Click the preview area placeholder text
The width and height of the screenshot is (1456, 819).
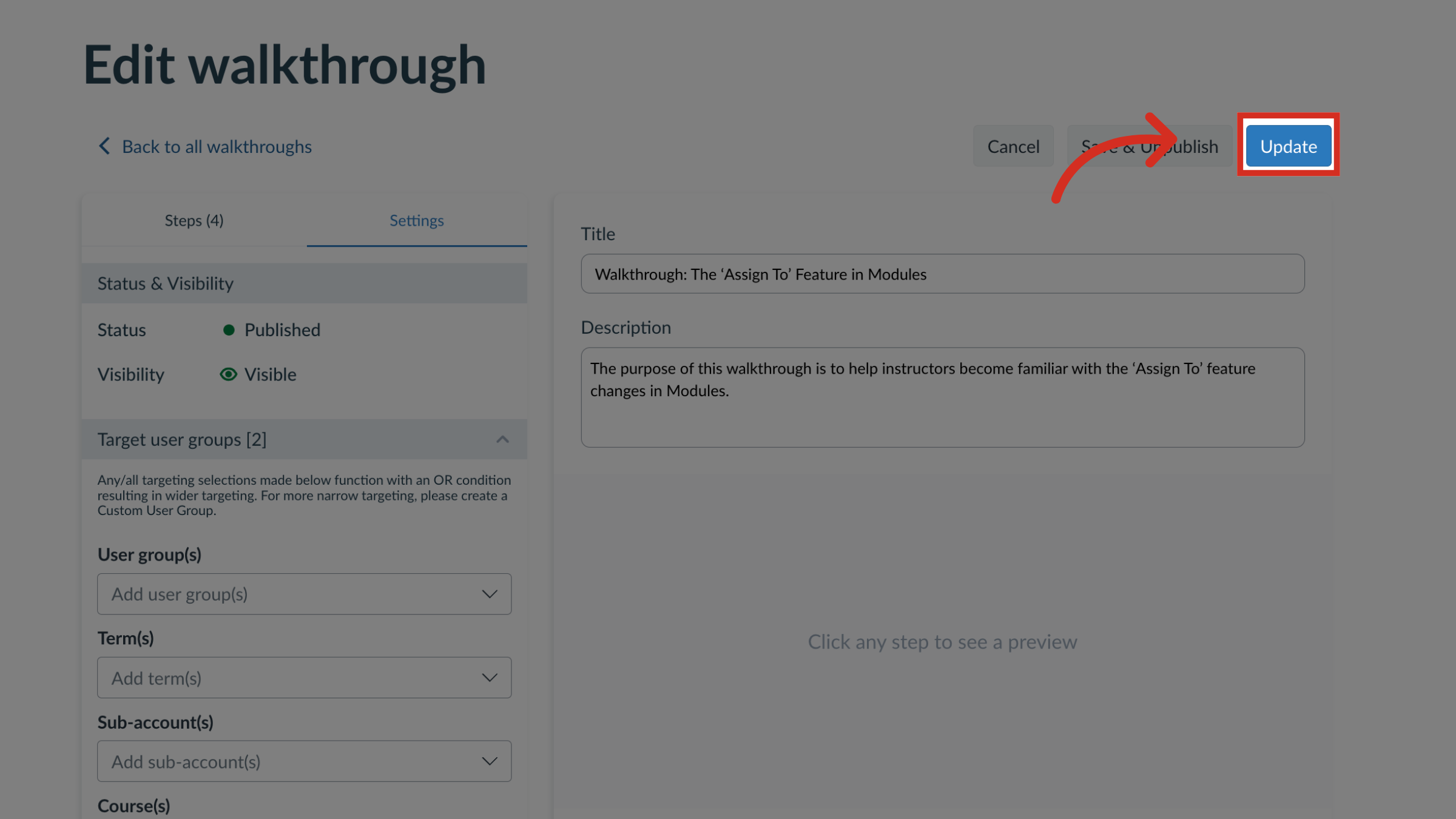click(x=942, y=641)
